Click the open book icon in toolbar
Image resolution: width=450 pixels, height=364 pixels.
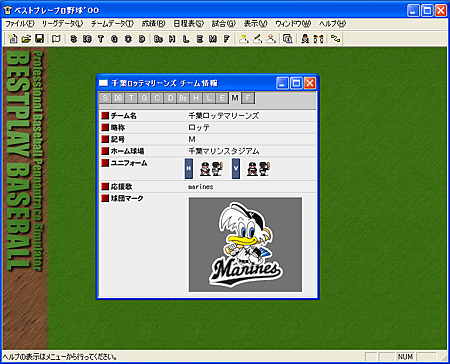pyautogui.click(x=56, y=39)
